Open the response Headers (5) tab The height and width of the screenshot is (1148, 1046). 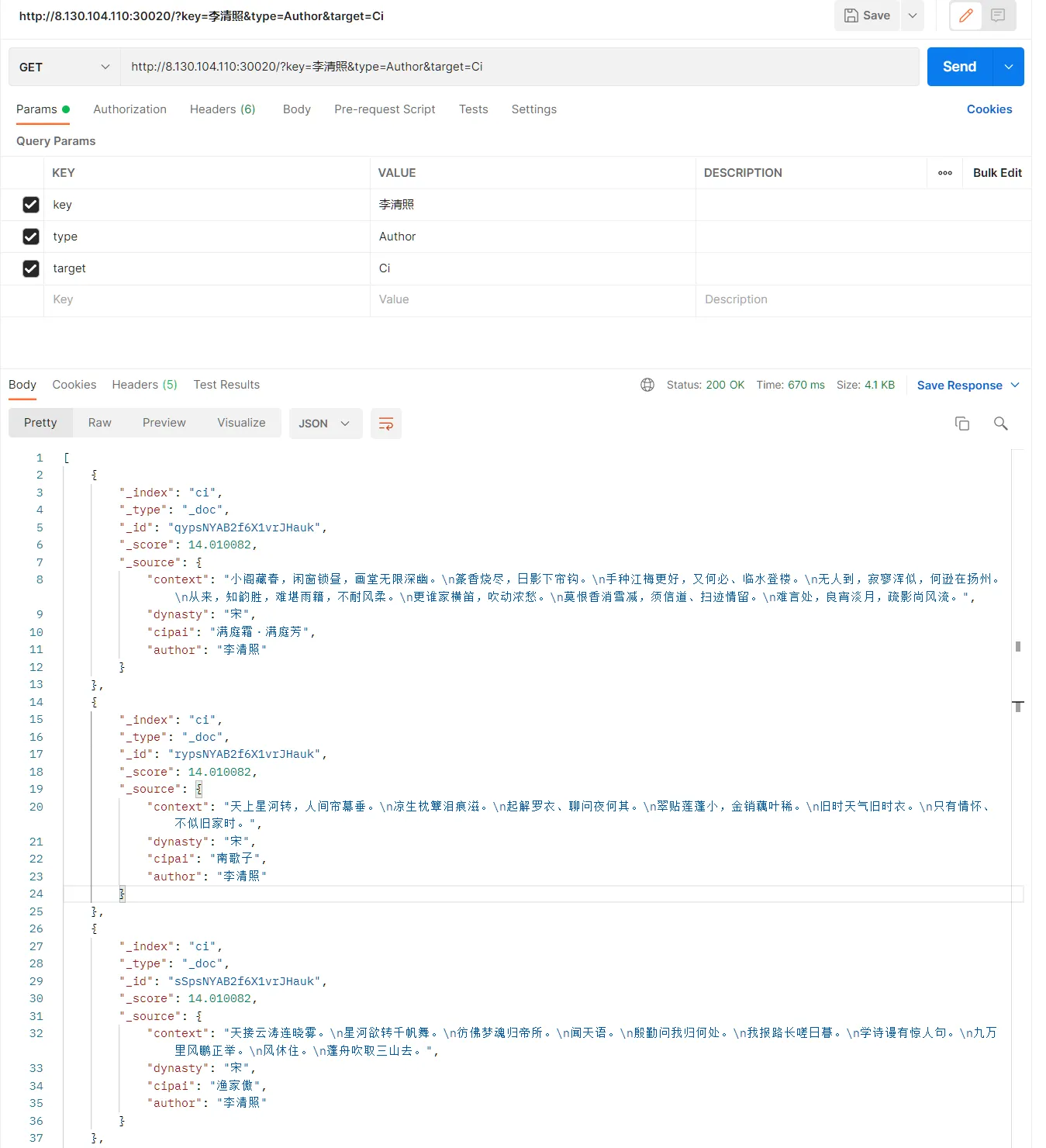pos(144,385)
